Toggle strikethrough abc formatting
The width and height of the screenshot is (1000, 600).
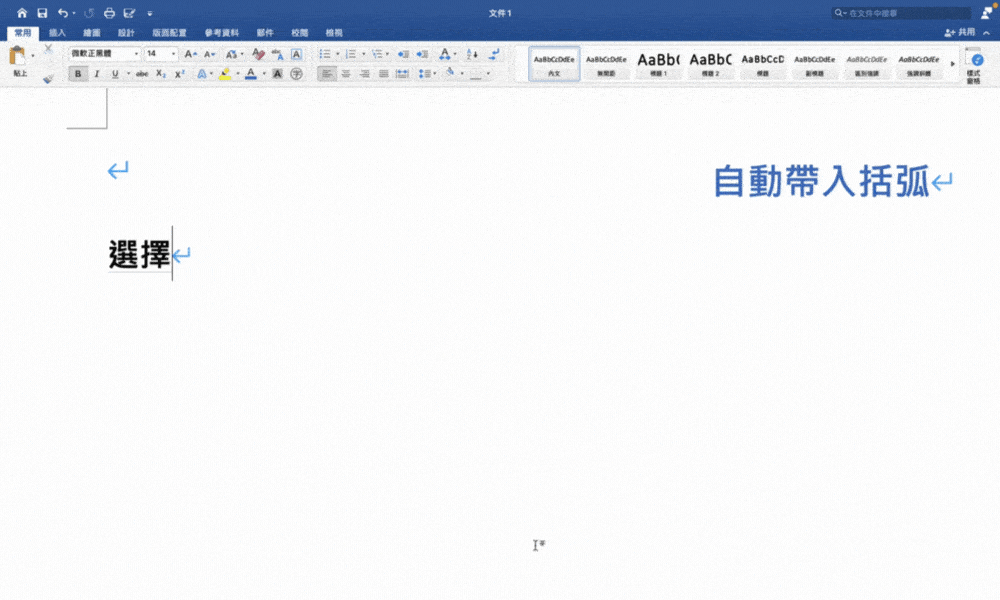(142, 74)
